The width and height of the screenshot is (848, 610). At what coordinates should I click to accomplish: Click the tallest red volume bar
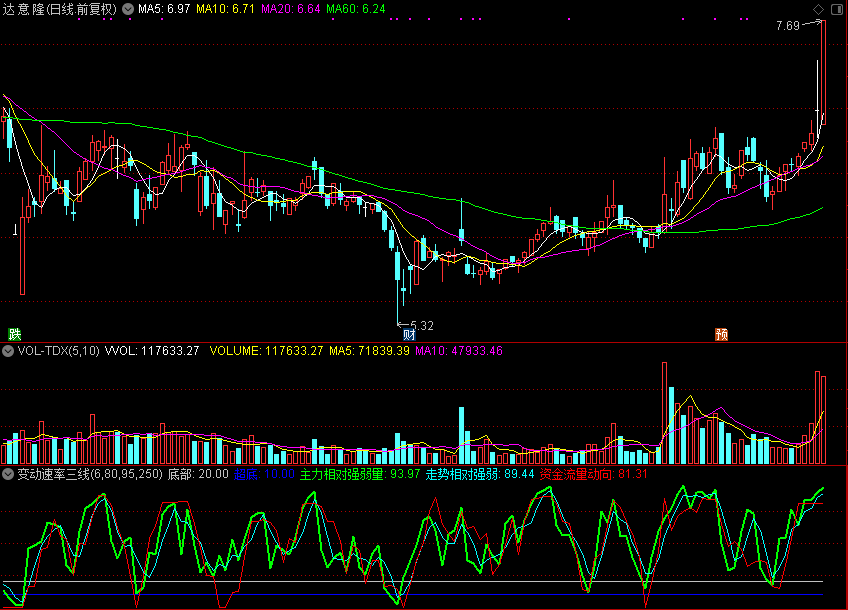[x=664, y=413]
